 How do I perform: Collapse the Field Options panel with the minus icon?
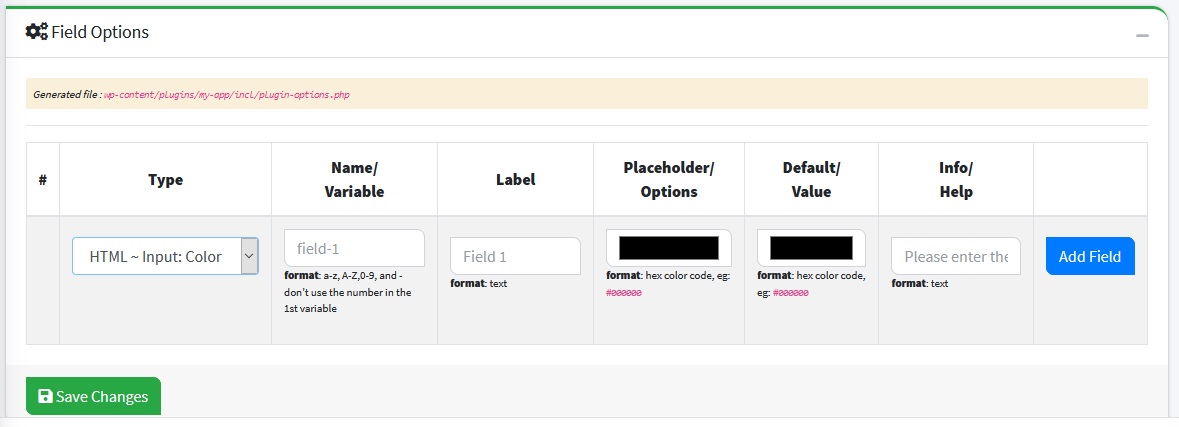pos(1142,35)
